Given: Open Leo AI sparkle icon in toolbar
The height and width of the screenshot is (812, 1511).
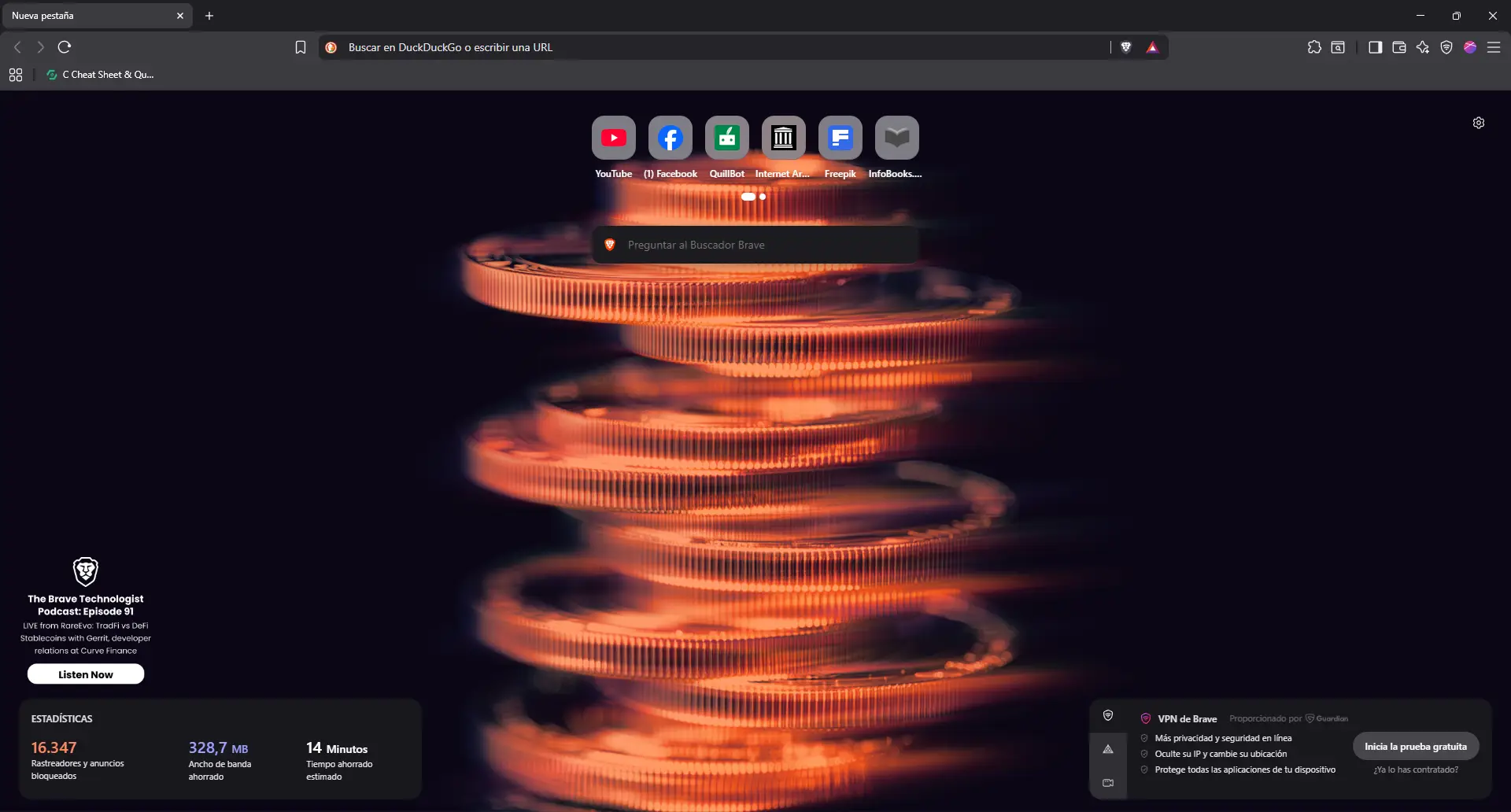Looking at the screenshot, I should (x=1423, y=47).
